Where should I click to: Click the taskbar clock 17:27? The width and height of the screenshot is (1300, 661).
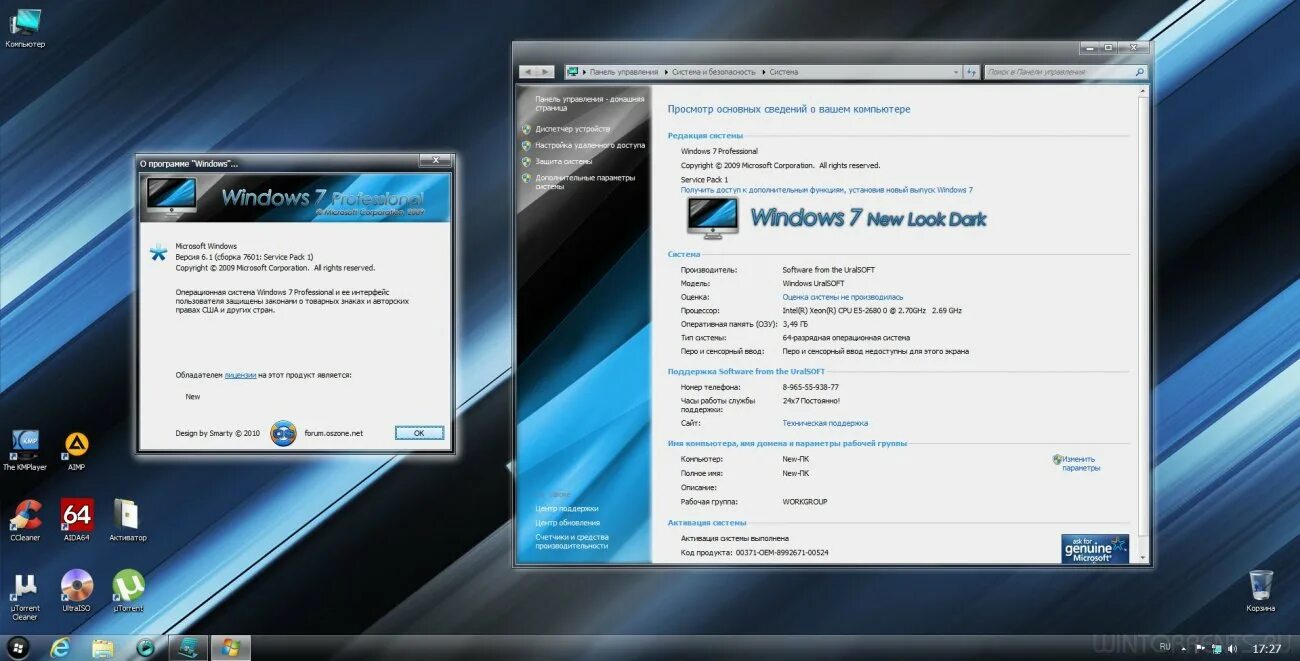[1267, 648]
